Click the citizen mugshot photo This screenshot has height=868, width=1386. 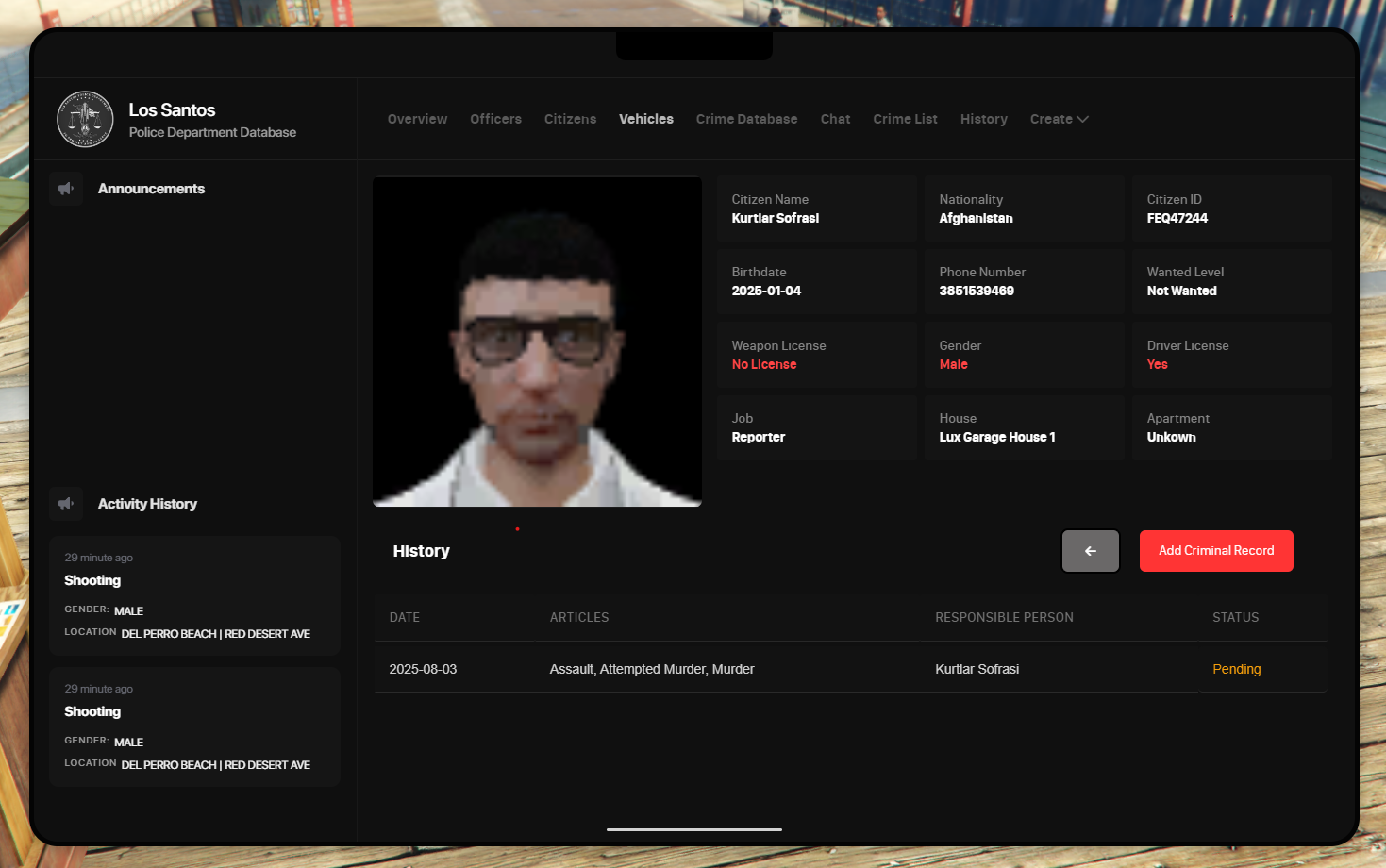pos(537,342)
